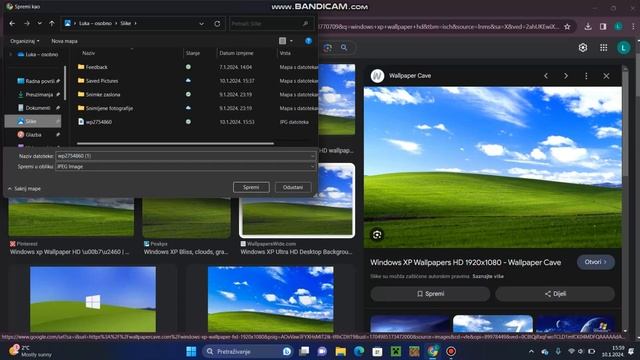
Task: Toggle Chrome side panel icon
Action: (x=603, y=27)
